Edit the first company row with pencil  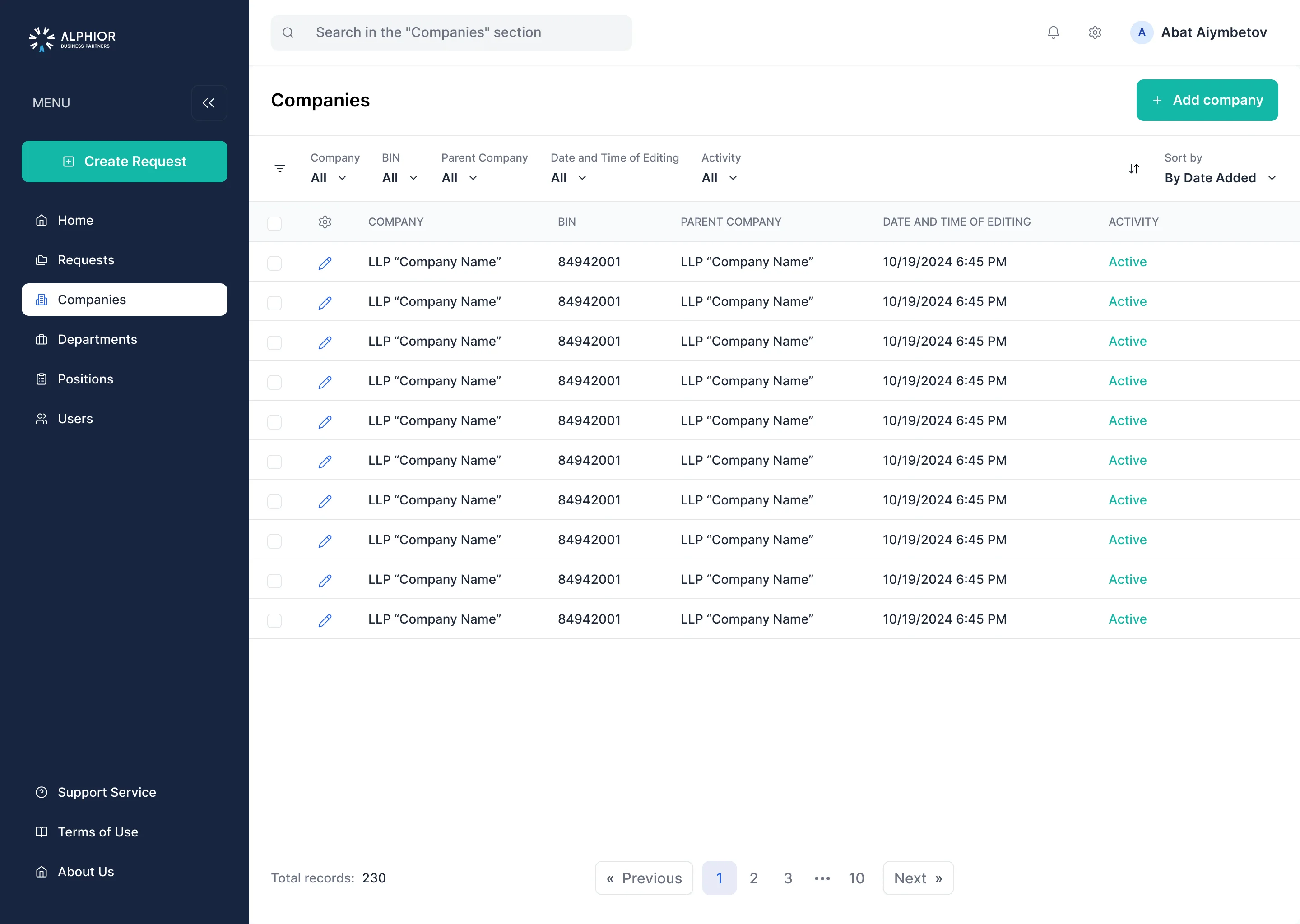(325, 263)
